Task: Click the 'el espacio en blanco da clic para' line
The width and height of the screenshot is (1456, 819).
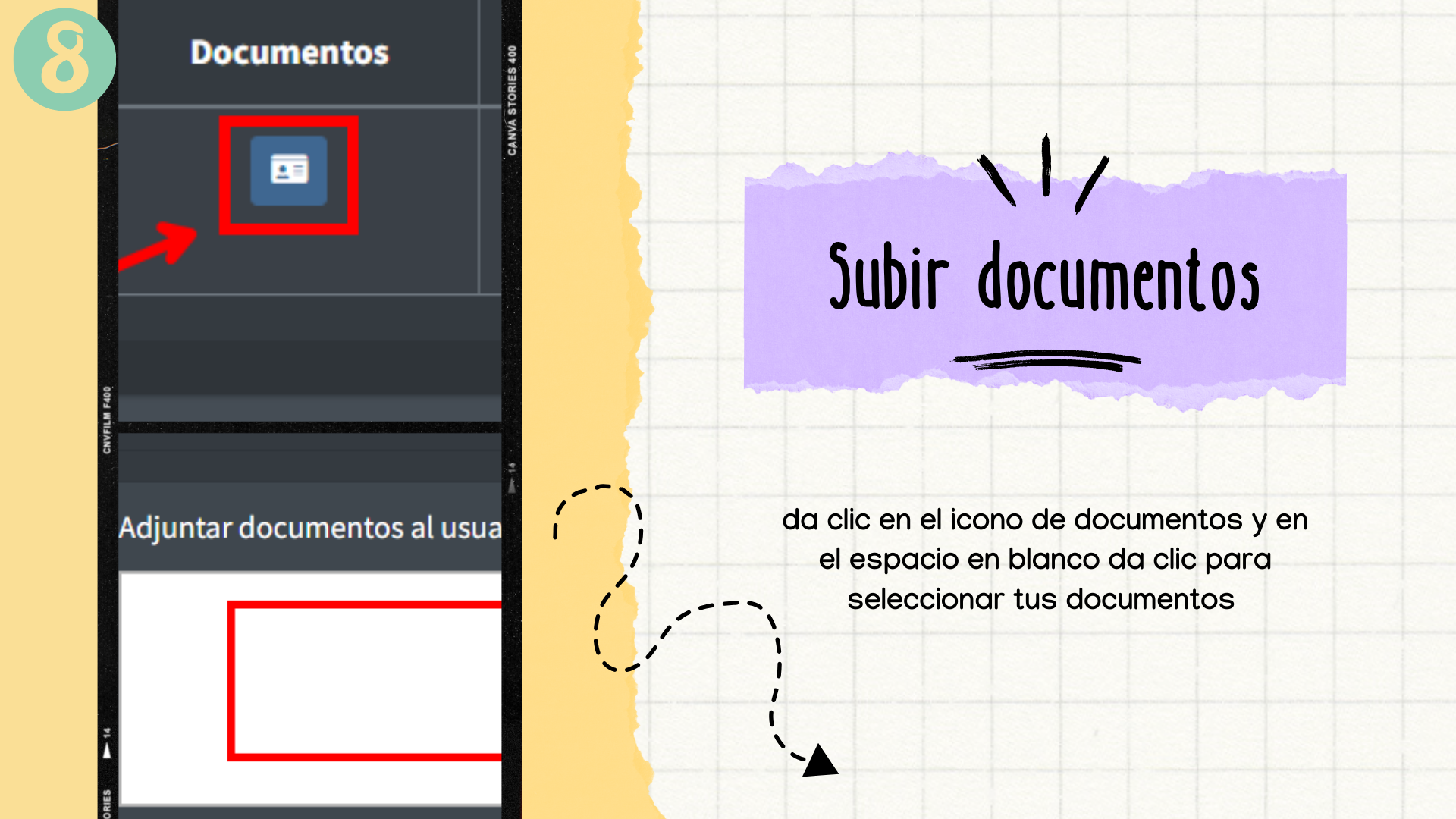Action: point(1044,560)
